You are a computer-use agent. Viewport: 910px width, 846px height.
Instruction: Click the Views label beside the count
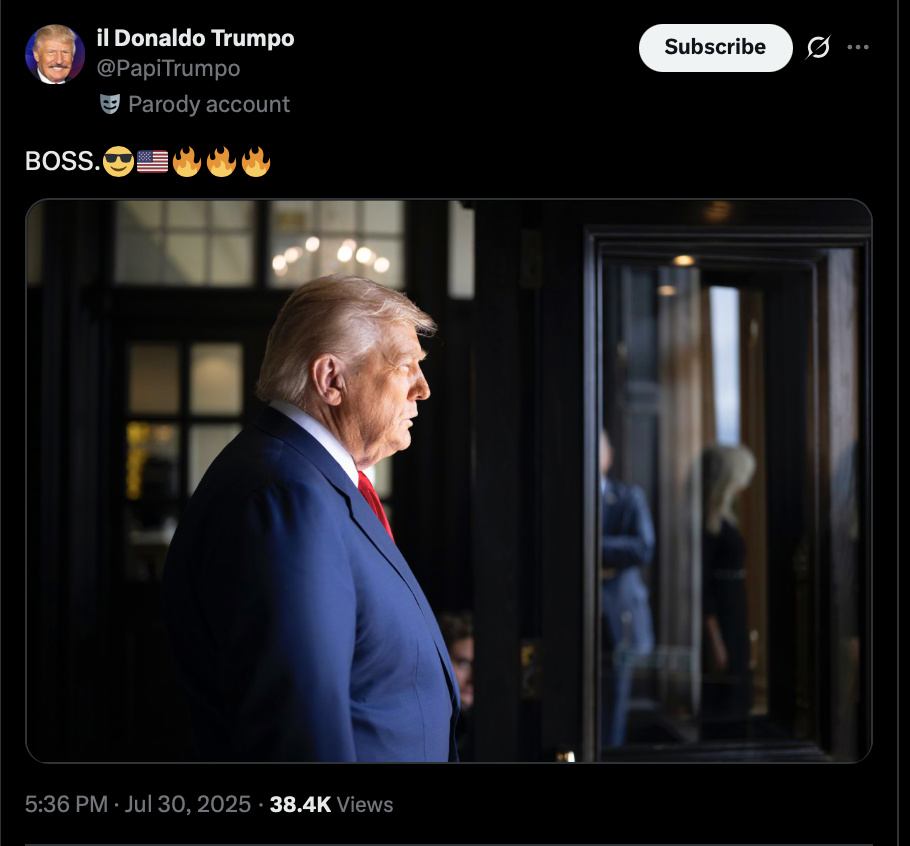click(x=365, y=804)
